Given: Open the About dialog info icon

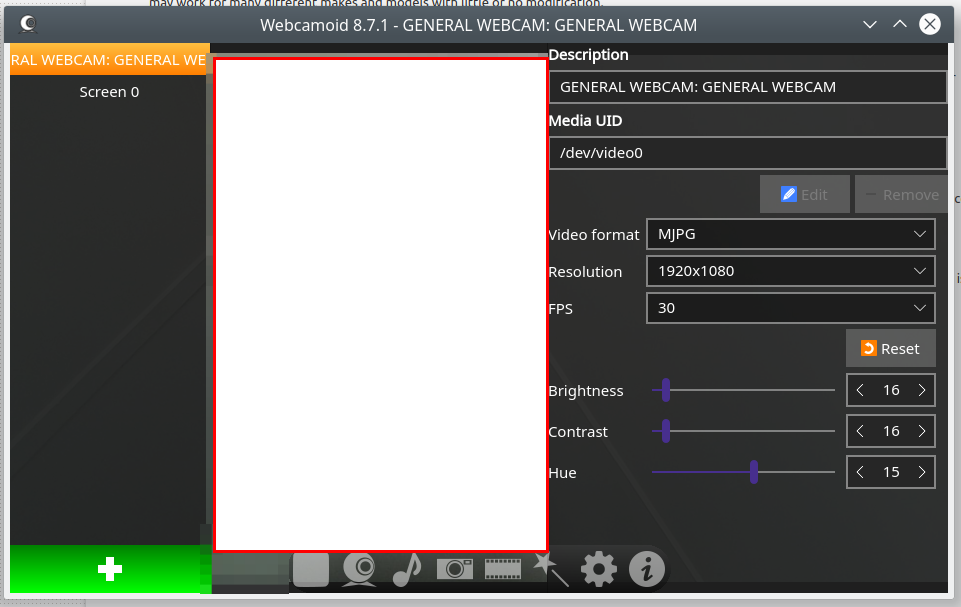Looking at the screenshot, I should [x=647, y=568].
